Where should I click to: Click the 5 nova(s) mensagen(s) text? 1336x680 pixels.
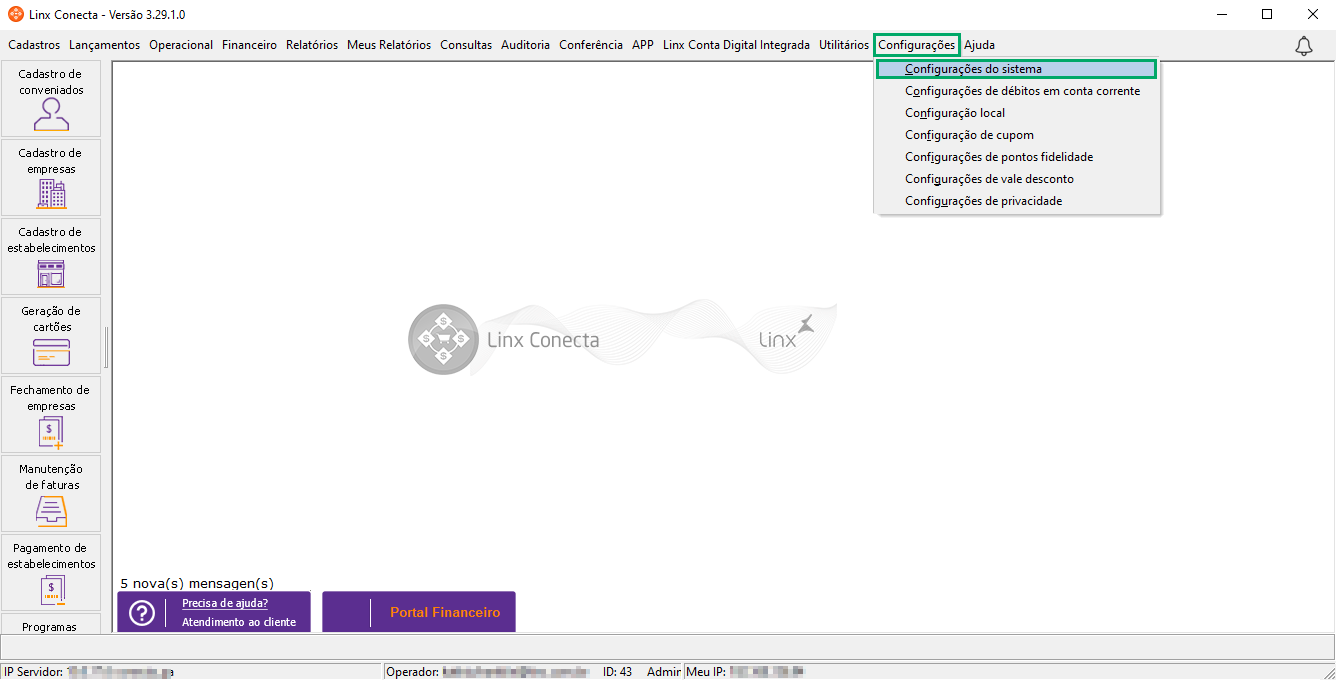tap(197, 583)
